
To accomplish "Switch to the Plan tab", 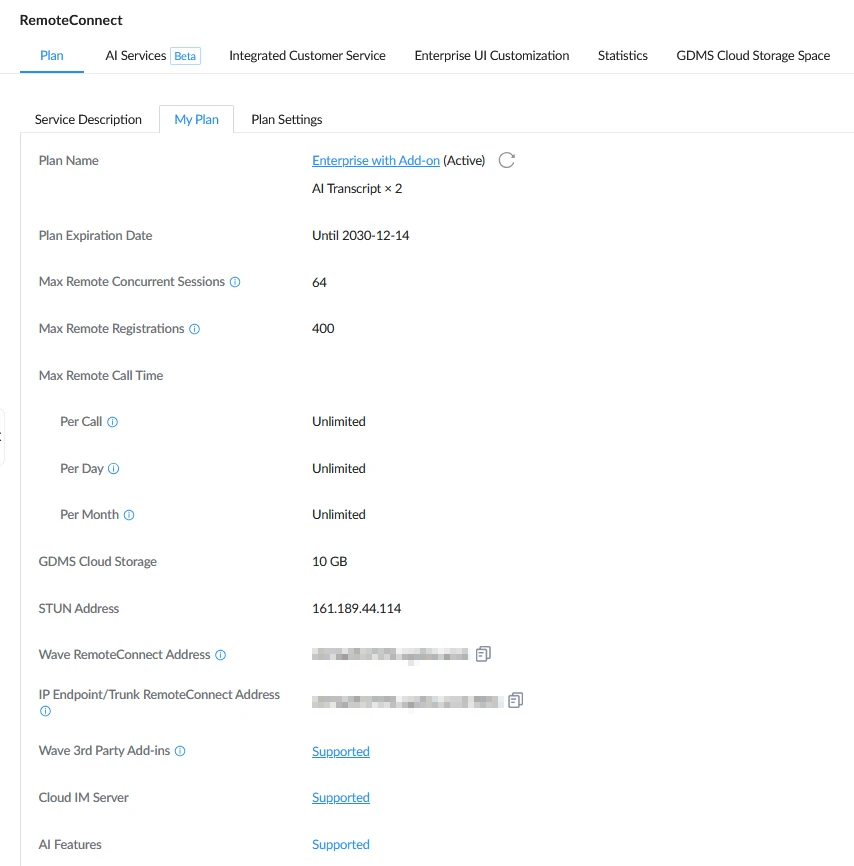I will 52,56.
